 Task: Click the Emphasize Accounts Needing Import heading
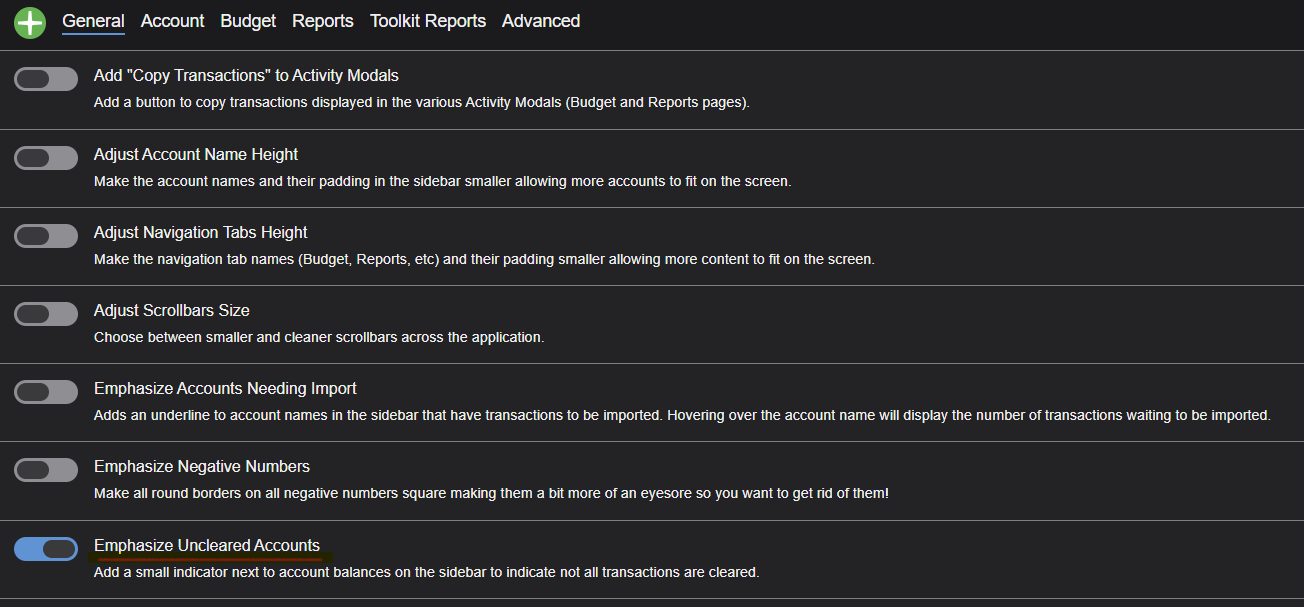pyautogui.click(x=225, y=388)
